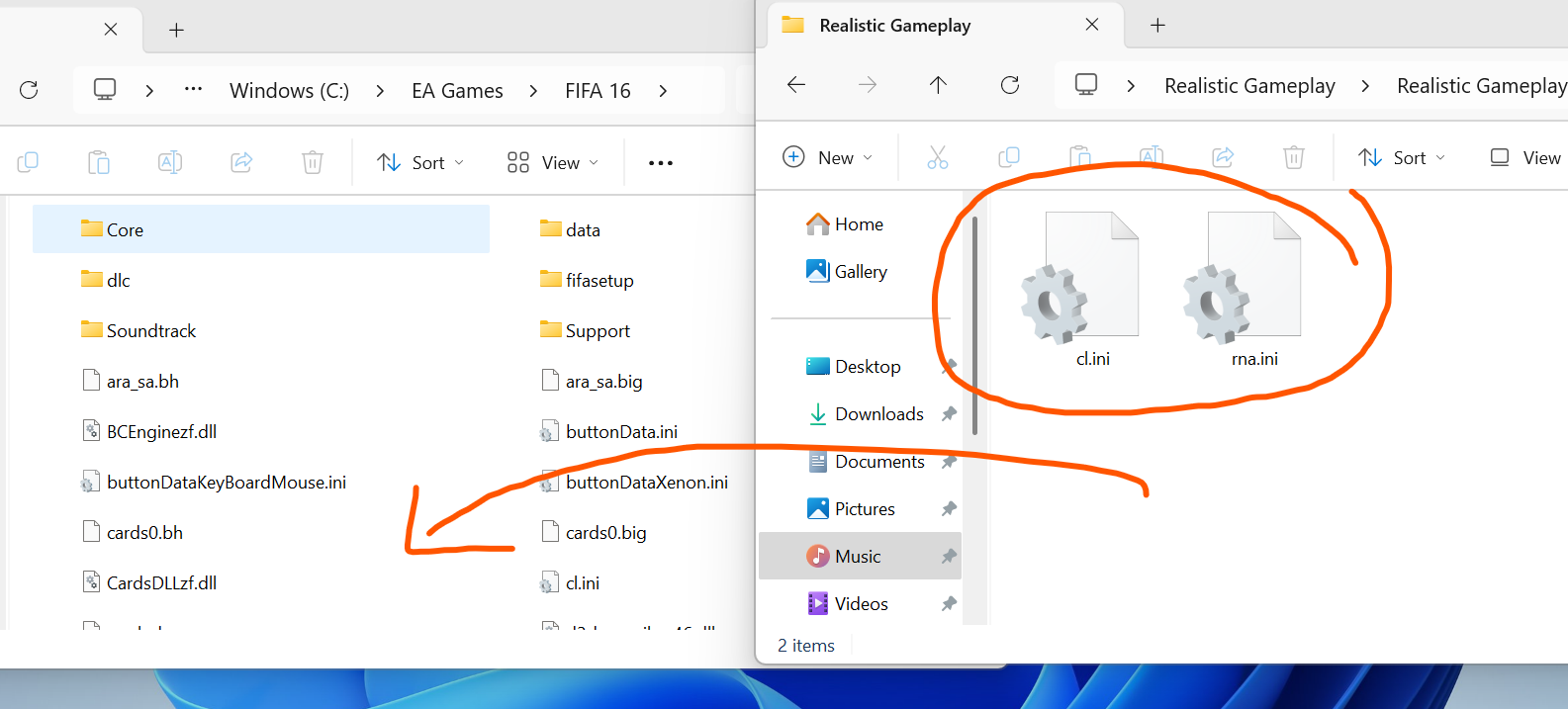Click the Rename icon in FIFA 16 window toolbar
The width and height of the screenshot is (1568, 709).
(170, 162)
